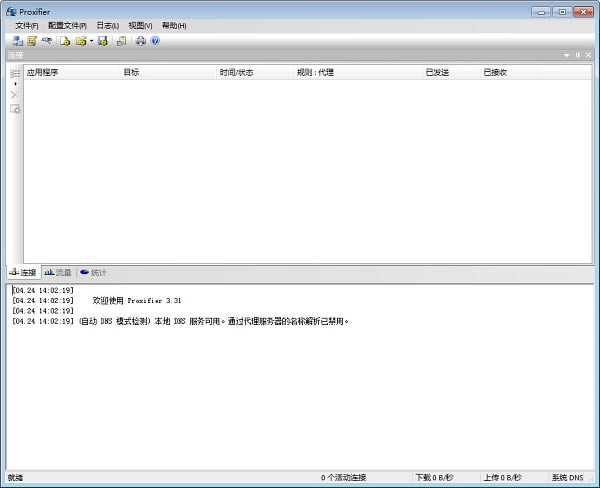This screenshot has width=600, height=488.
Task: Open the 配置文件(P) menu
Action: [67, 26]
